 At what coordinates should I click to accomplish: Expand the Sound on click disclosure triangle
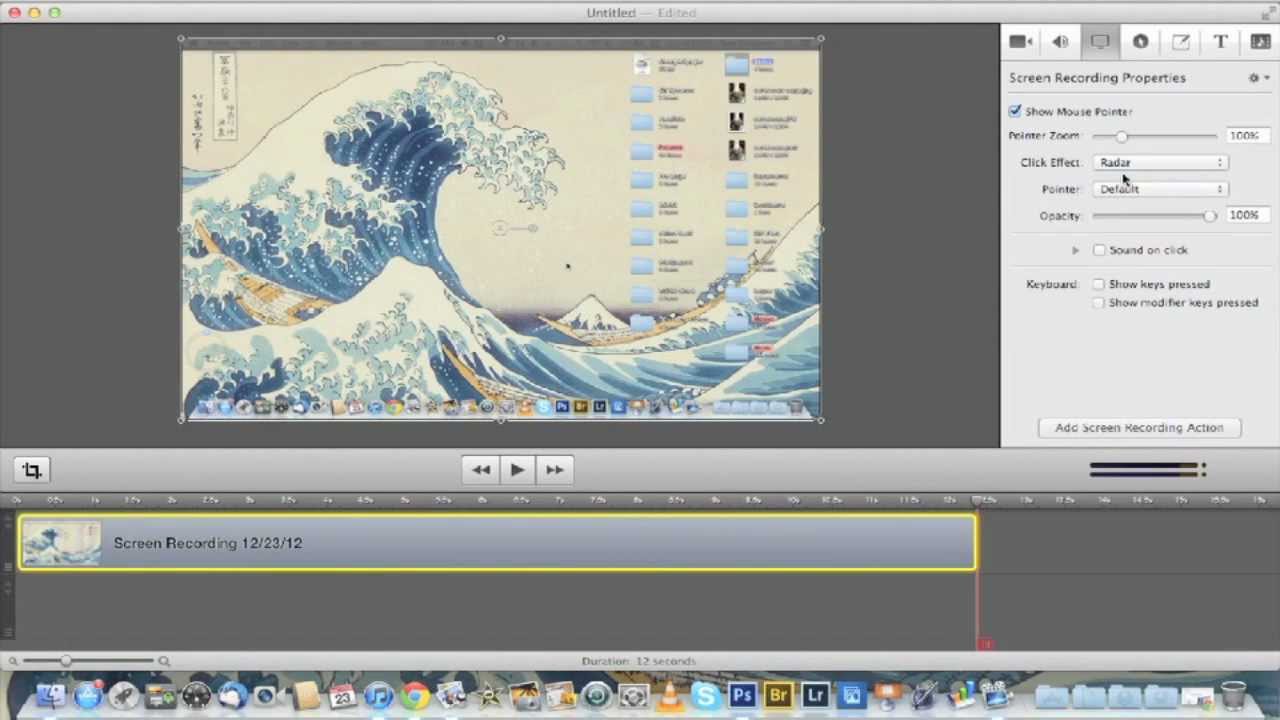tap(1075, 250)
